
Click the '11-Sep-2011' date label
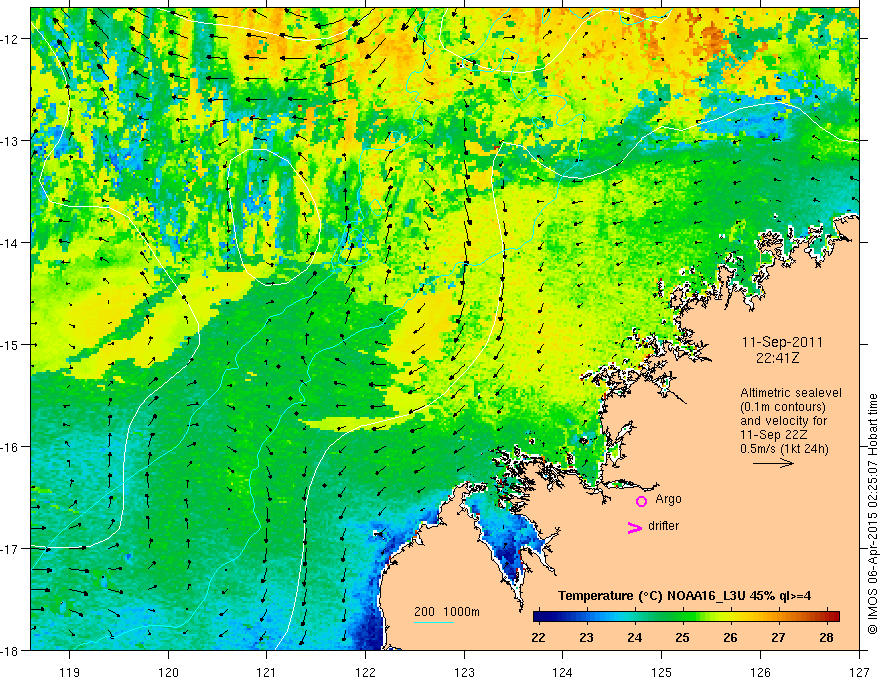click(x=782, y=342)
